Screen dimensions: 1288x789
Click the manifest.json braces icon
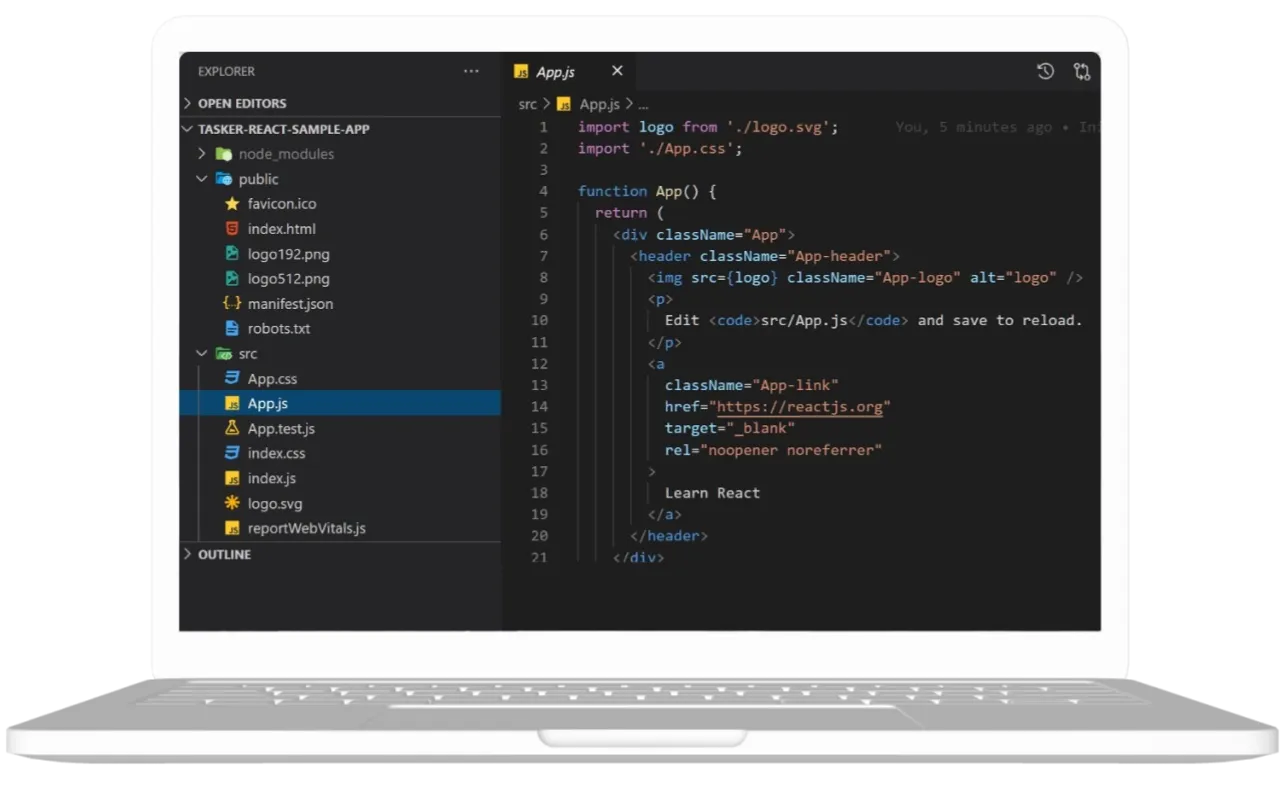(x=232, y=303)
